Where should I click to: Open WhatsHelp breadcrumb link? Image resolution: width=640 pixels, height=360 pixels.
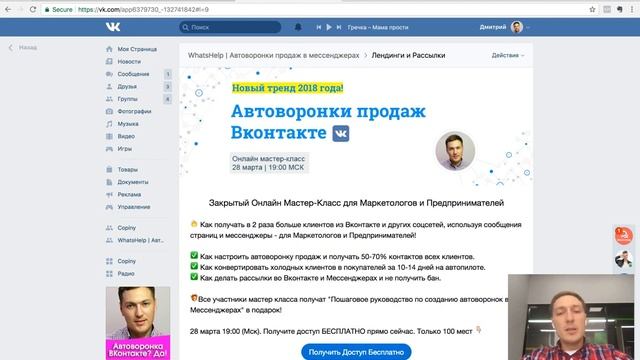[273, 55]
